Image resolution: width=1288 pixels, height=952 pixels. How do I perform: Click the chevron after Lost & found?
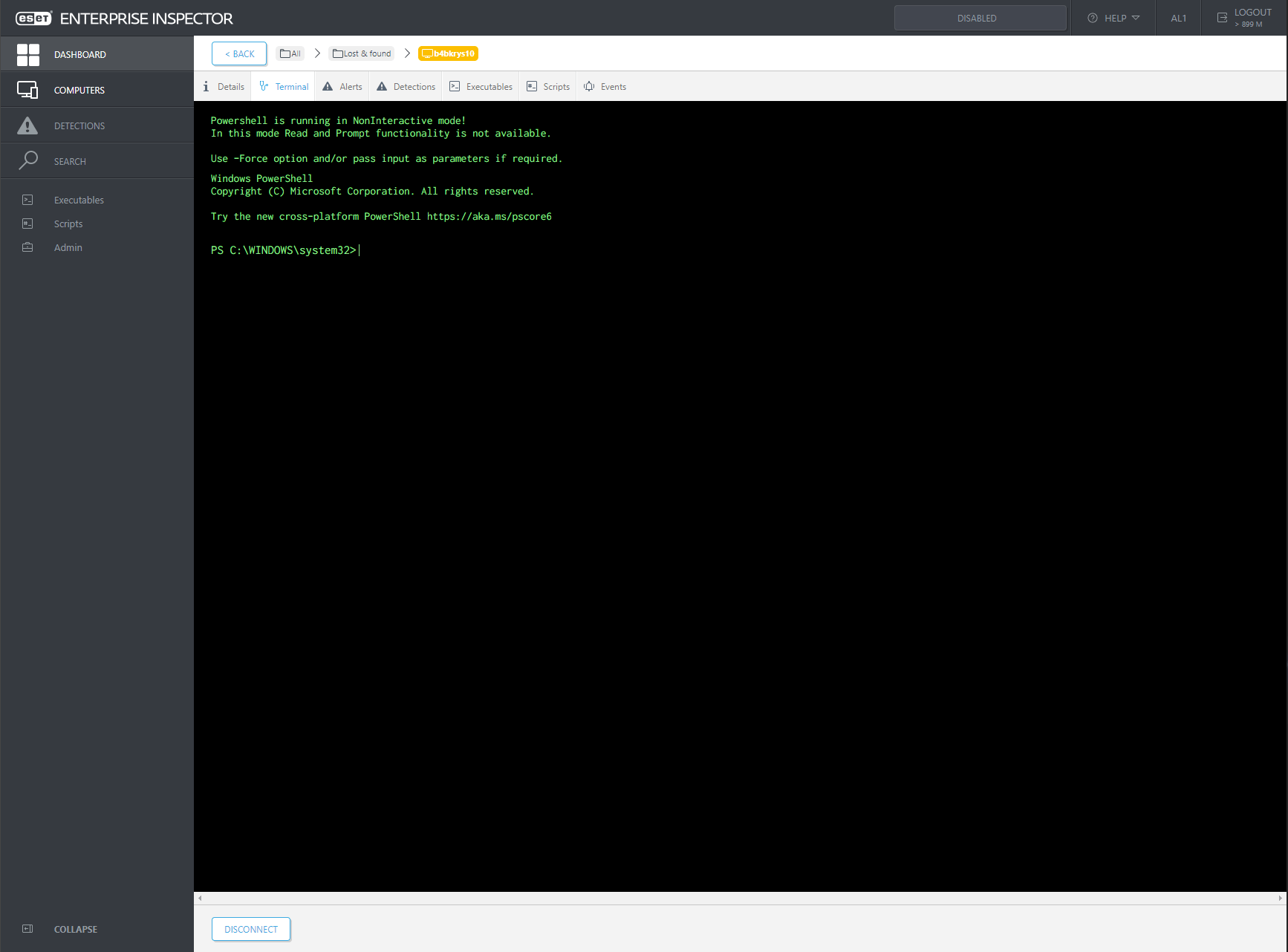(x=407, y=53)
